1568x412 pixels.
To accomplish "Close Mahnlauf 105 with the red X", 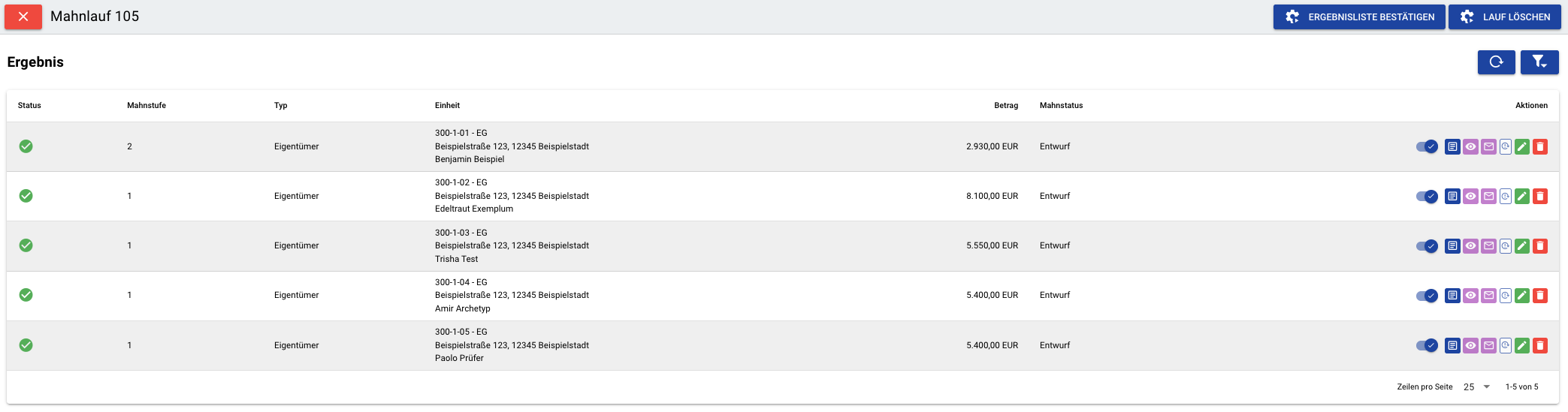I will pos(23,17).
